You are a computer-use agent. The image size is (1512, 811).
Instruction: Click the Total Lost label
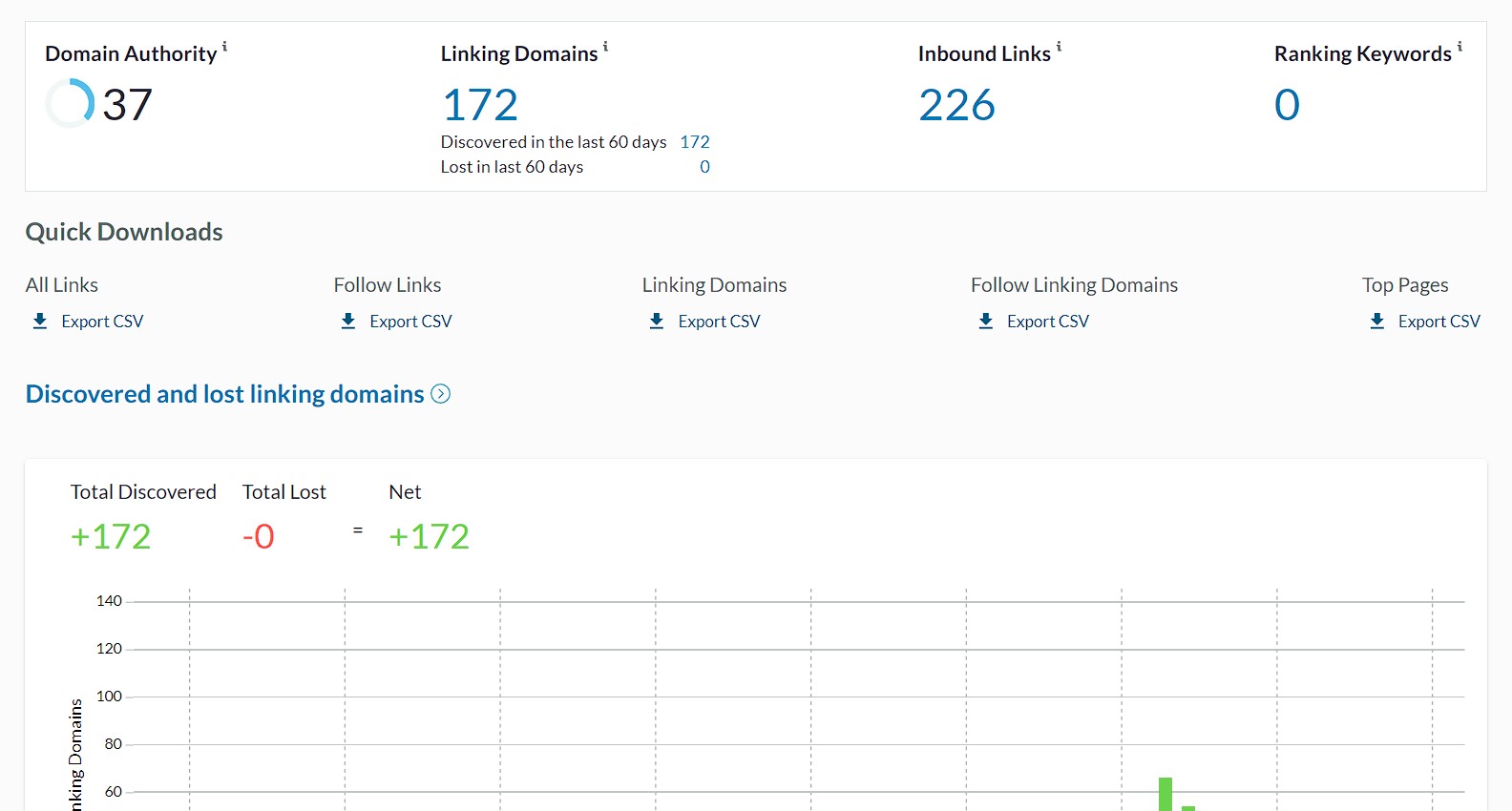coord(284,492)
